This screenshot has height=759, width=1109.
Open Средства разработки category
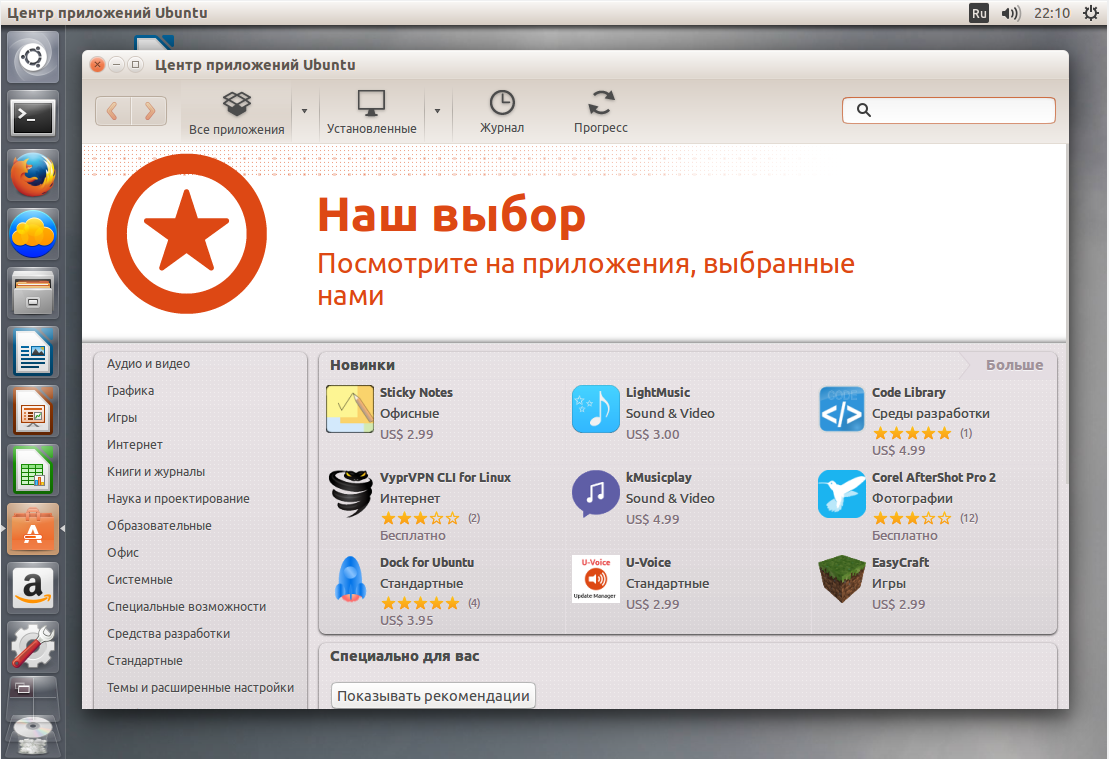168,633
